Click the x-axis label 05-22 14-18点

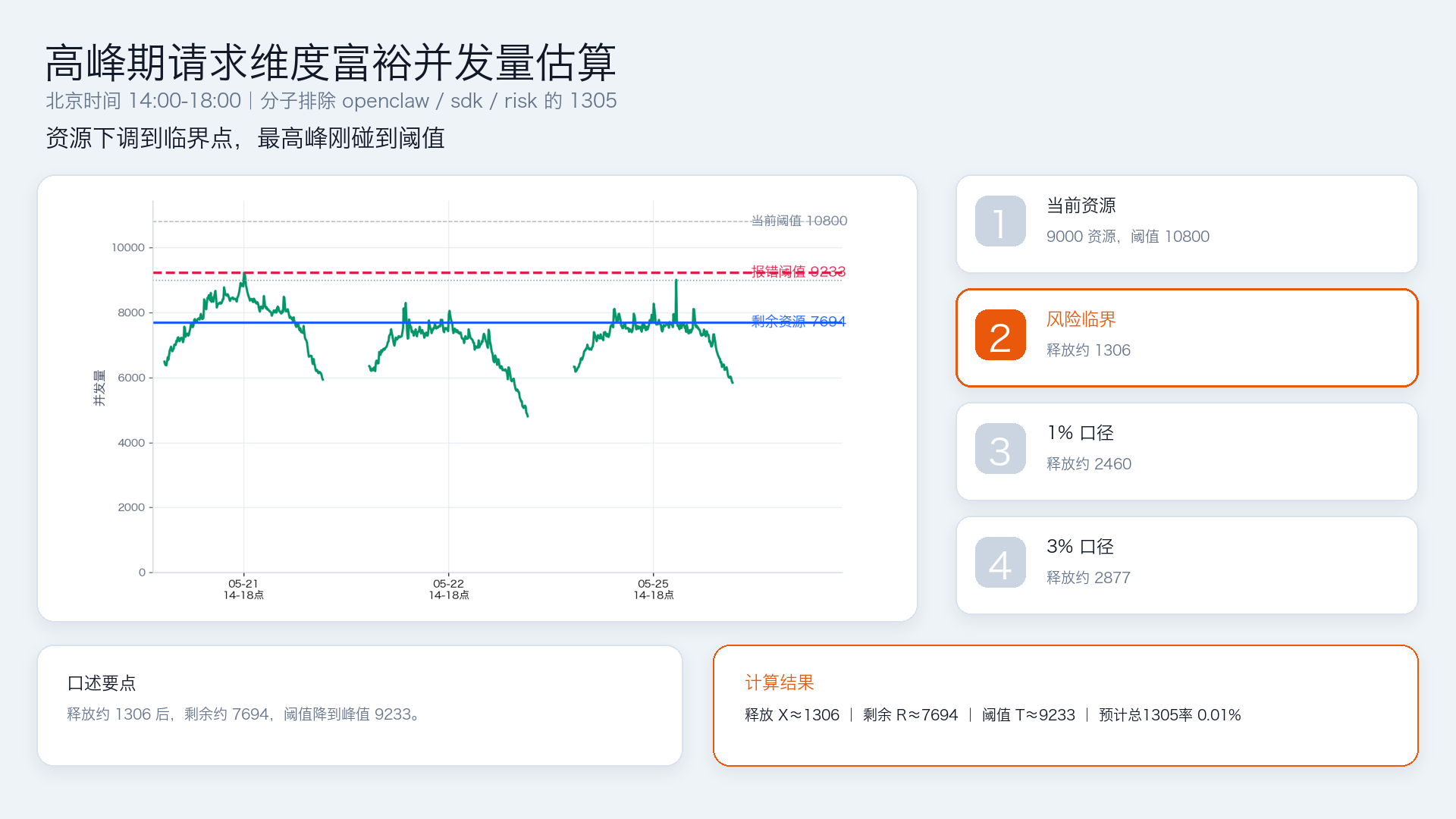[x=448, y=589]
